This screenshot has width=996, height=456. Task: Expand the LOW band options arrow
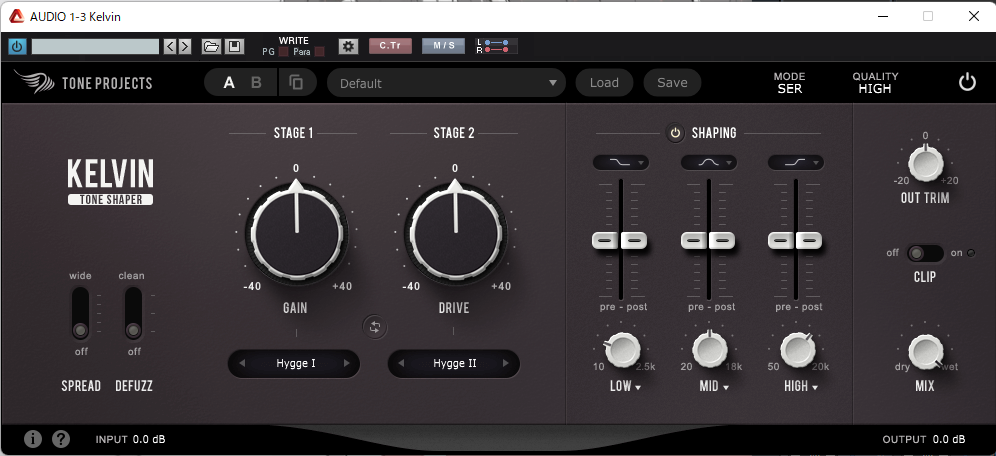pos(637,387)
